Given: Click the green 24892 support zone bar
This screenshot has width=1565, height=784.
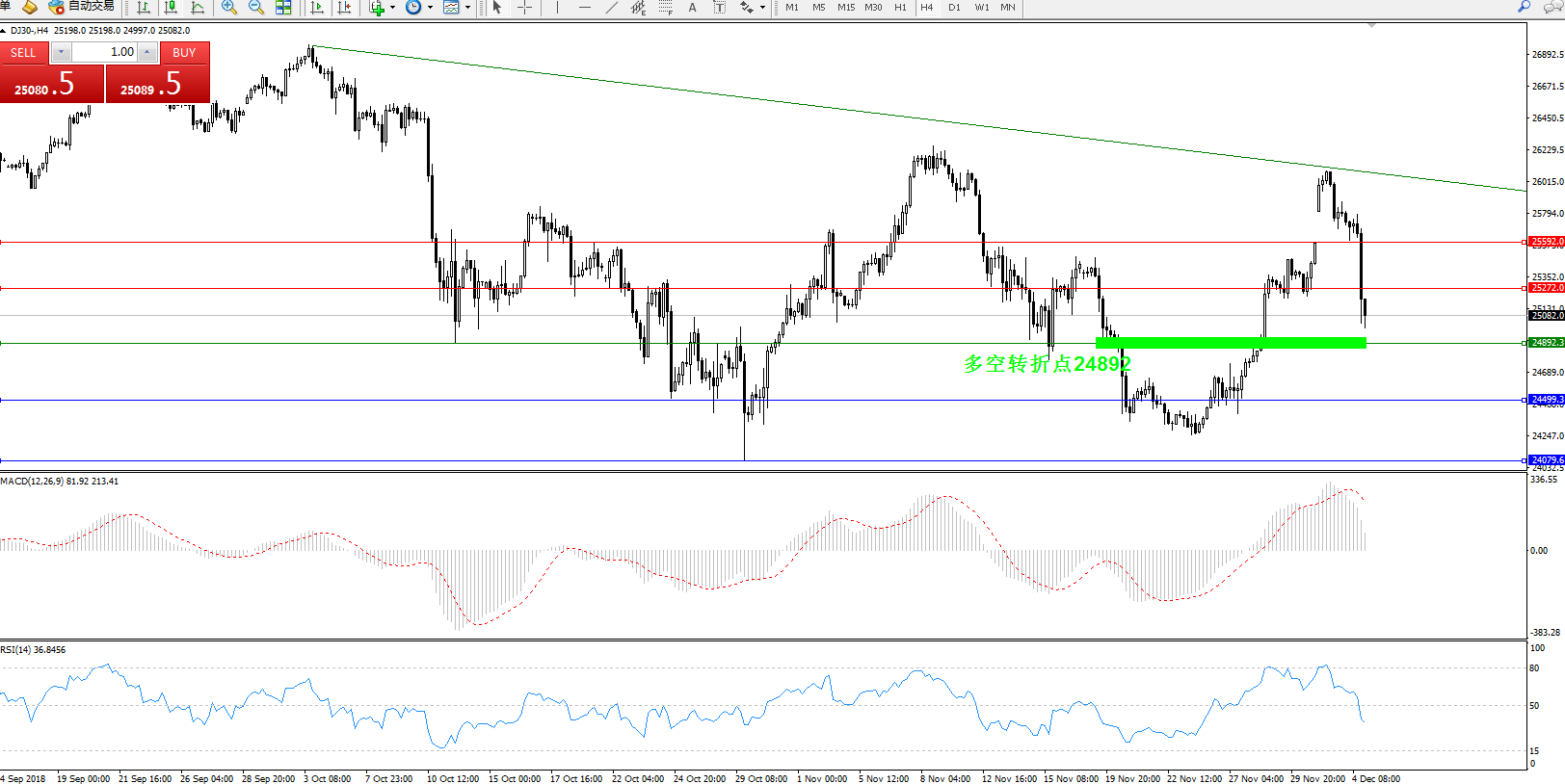Looking at the screenshot, I should [1231, 343].
